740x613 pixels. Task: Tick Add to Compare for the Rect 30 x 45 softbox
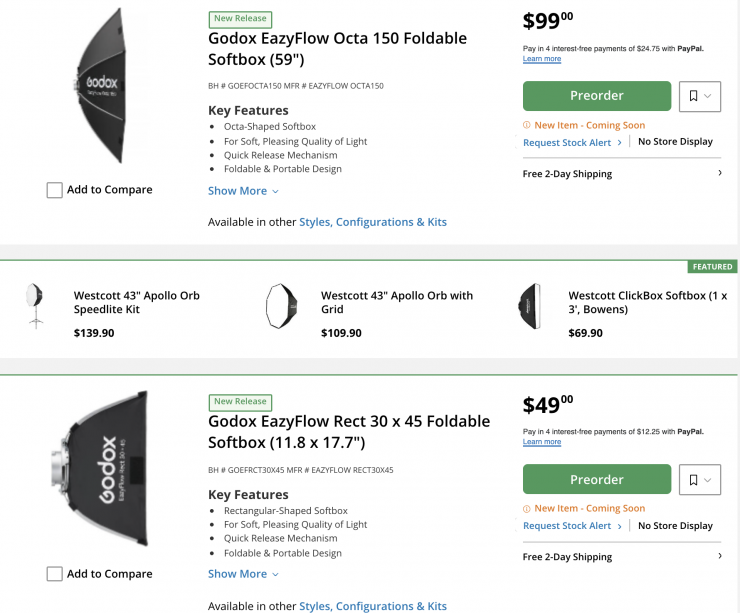[55, 574]
